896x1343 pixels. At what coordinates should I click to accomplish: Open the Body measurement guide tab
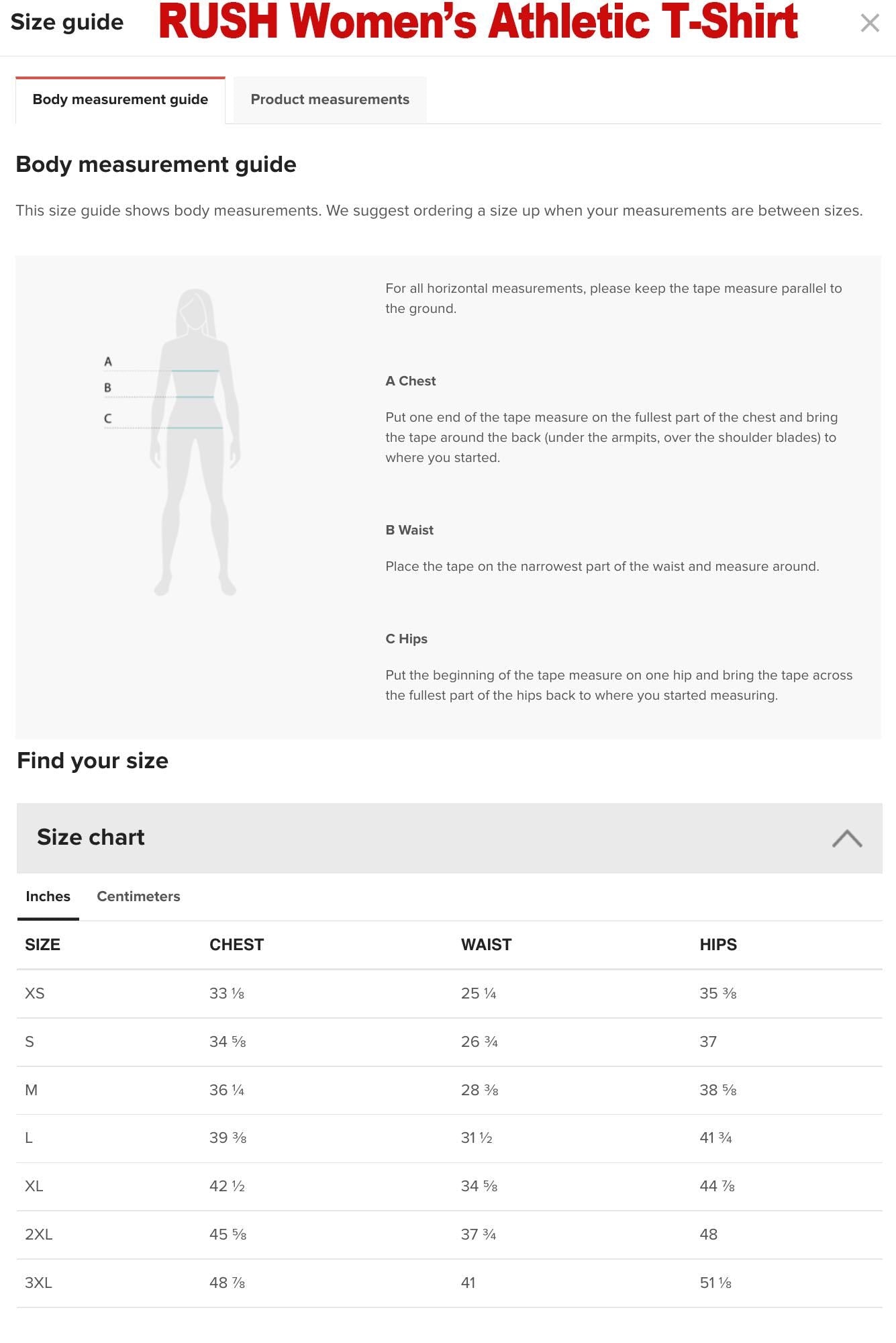(121, 99)
